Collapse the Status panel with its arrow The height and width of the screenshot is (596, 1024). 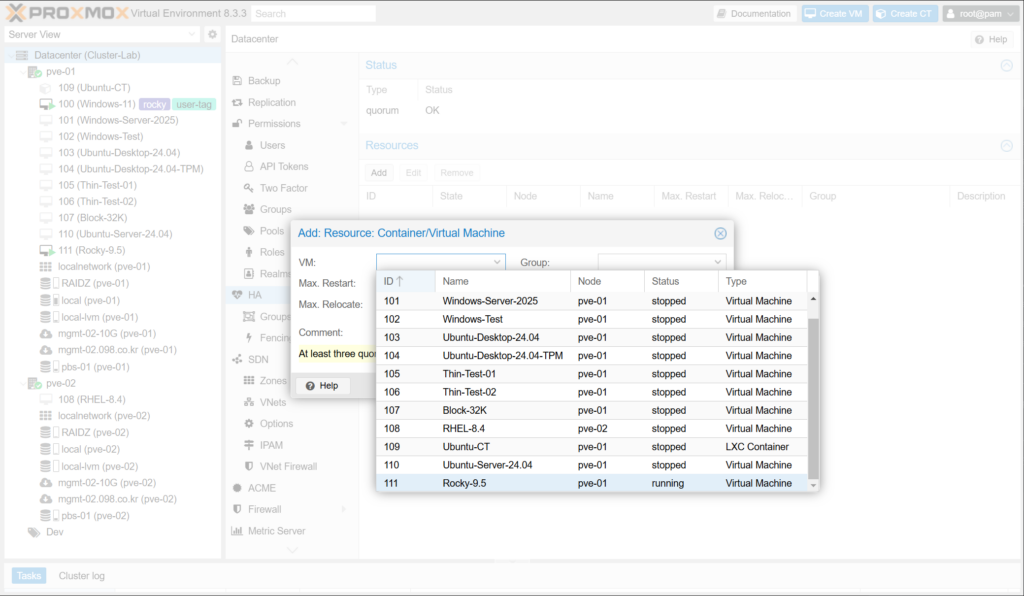[x=1006, y=65]
